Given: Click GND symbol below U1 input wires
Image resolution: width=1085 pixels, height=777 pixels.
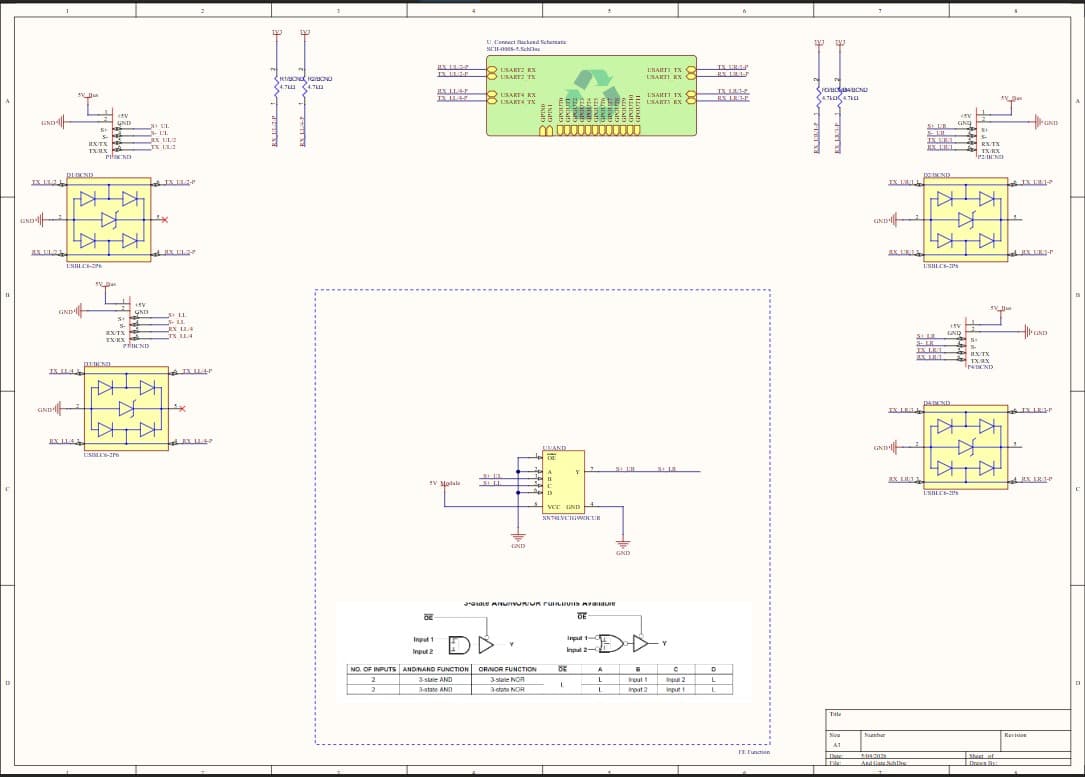Looking at the screenshot, I should 518,539.
